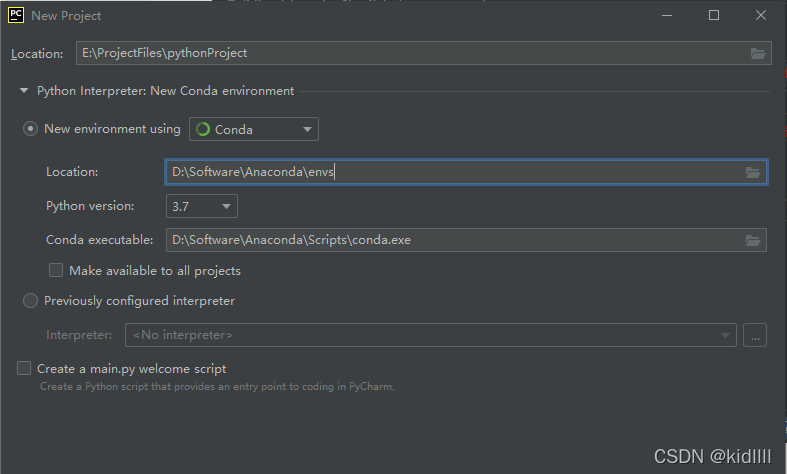Maximize the New Project window
The height and width of the screenshot is (474, 787).
pyautogui.click(x=714, y=16)
